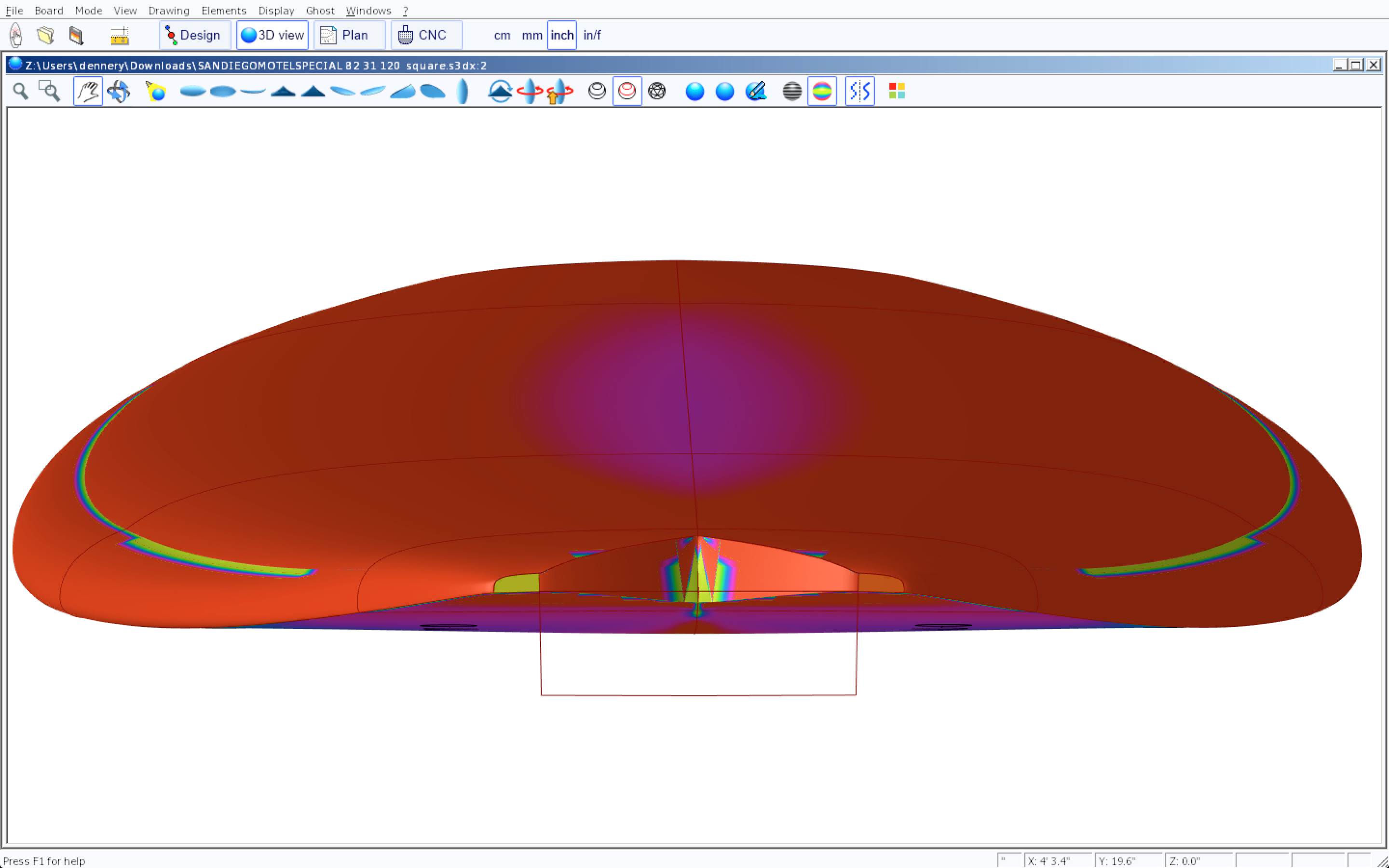
Task: Click the striped zebra sphere rendering icon
Action: pos(792,91)
